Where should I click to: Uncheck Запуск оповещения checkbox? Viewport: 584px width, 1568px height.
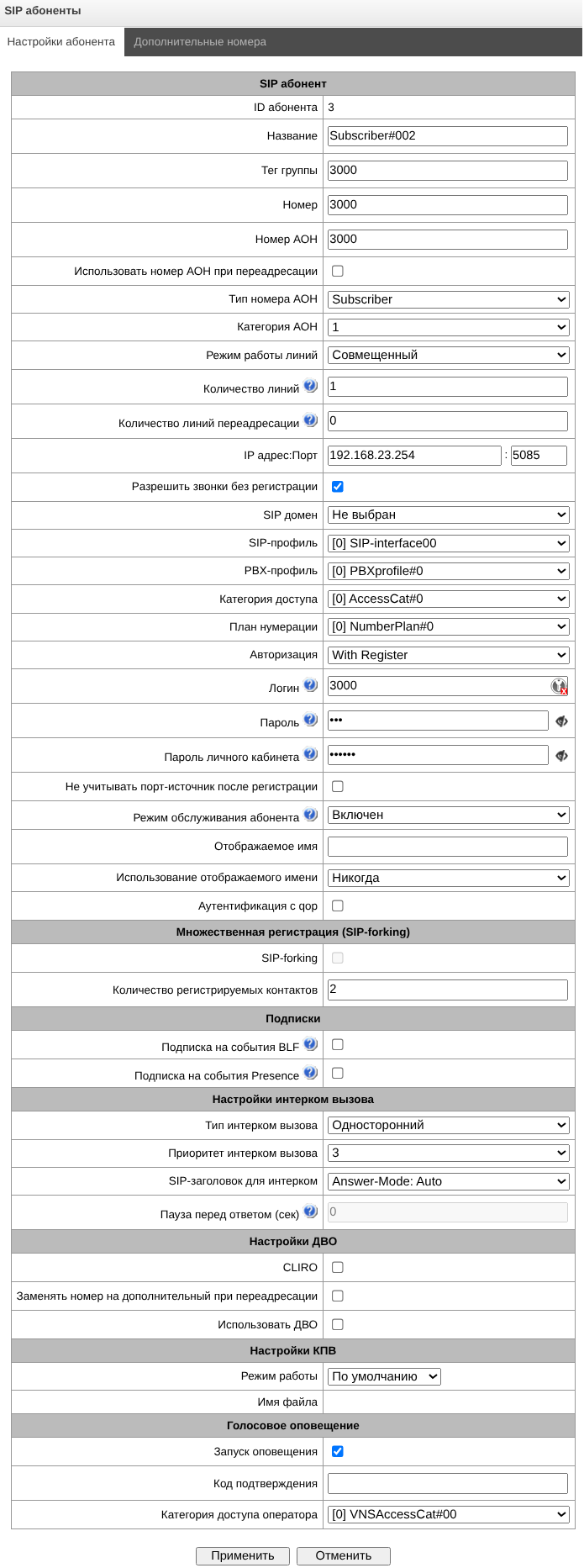[x=338, y=1452]
